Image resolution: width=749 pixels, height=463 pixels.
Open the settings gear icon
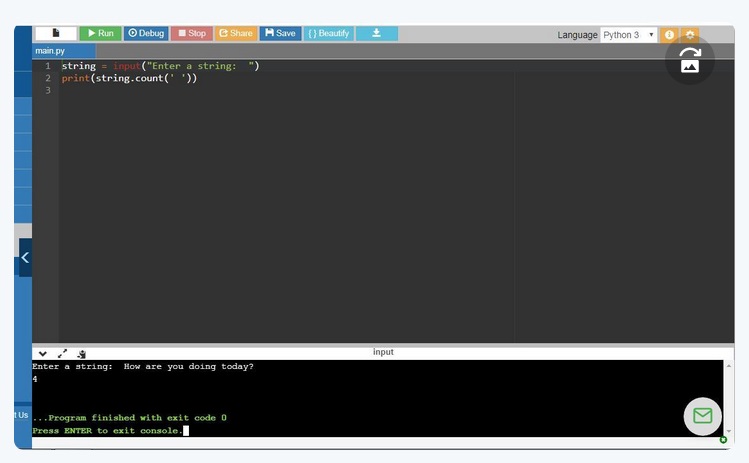coord(689,35)
